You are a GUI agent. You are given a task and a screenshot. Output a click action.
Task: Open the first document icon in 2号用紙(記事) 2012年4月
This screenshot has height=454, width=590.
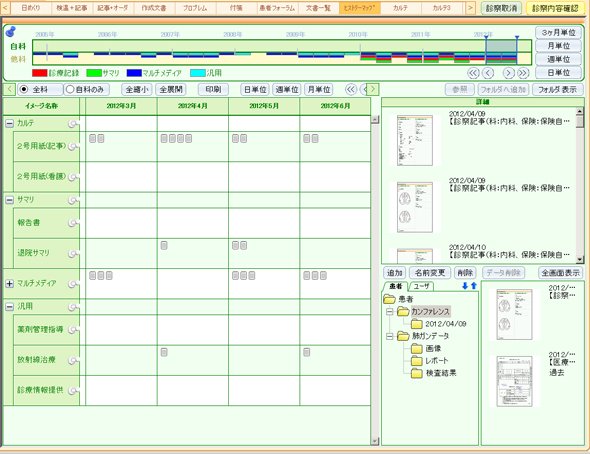[164, 138]
